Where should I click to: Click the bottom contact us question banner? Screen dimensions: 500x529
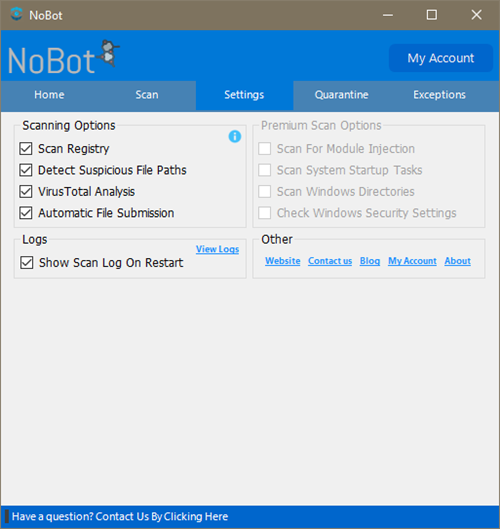[120, 517]
